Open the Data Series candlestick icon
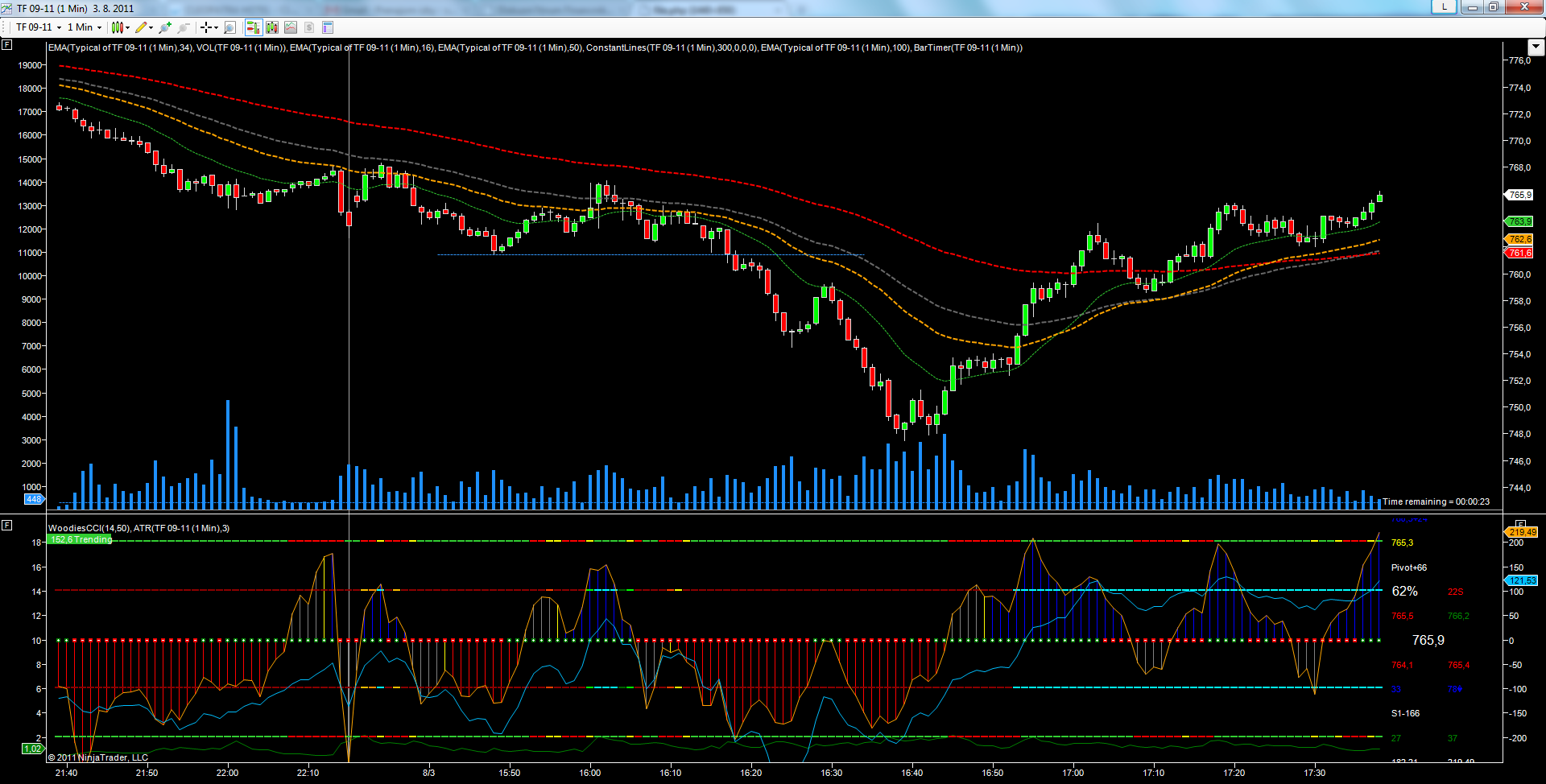This screenshot has width=1546, height=784. [x=272, y=27]
